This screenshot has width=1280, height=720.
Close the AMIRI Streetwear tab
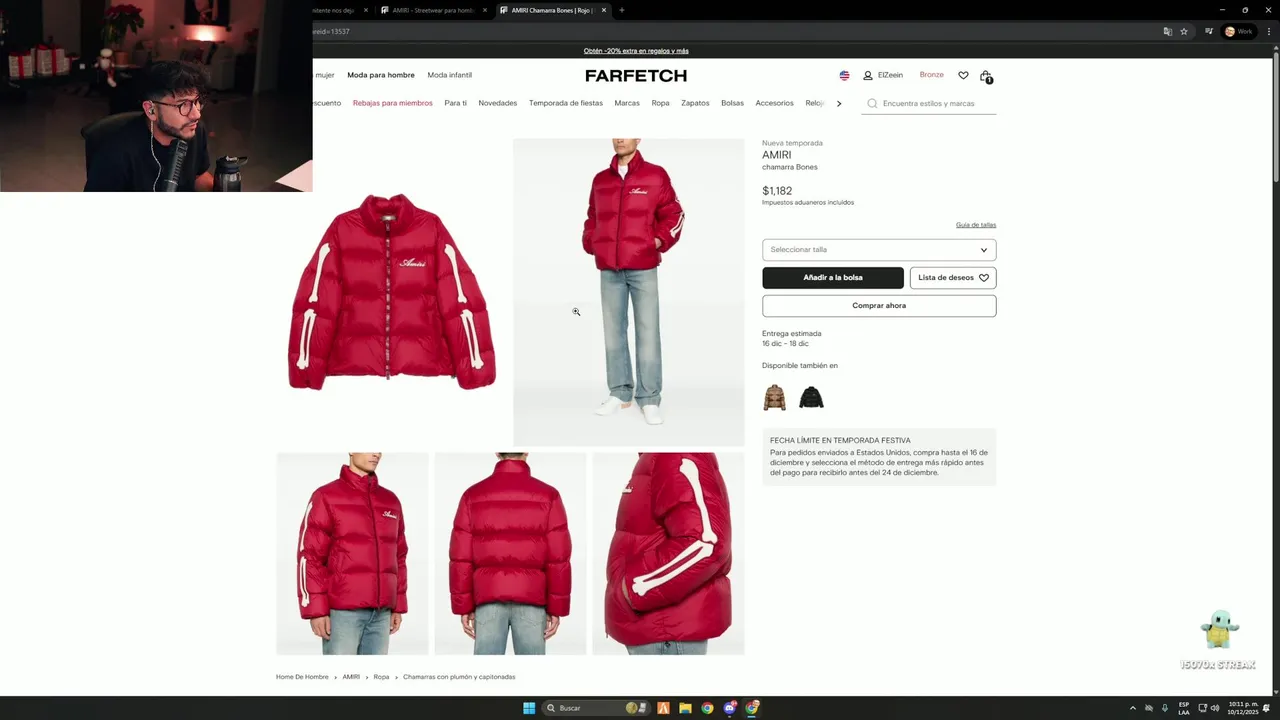point(485,10)
